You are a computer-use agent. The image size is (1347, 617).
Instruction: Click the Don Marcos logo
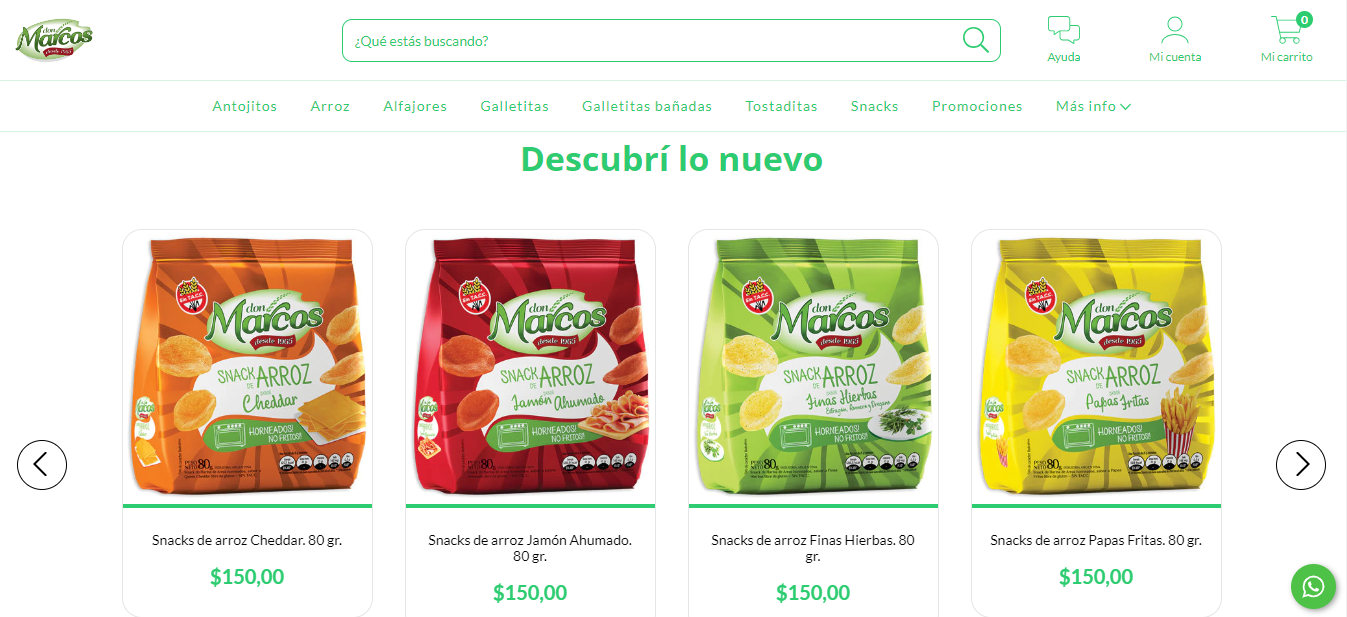[54, 40]
